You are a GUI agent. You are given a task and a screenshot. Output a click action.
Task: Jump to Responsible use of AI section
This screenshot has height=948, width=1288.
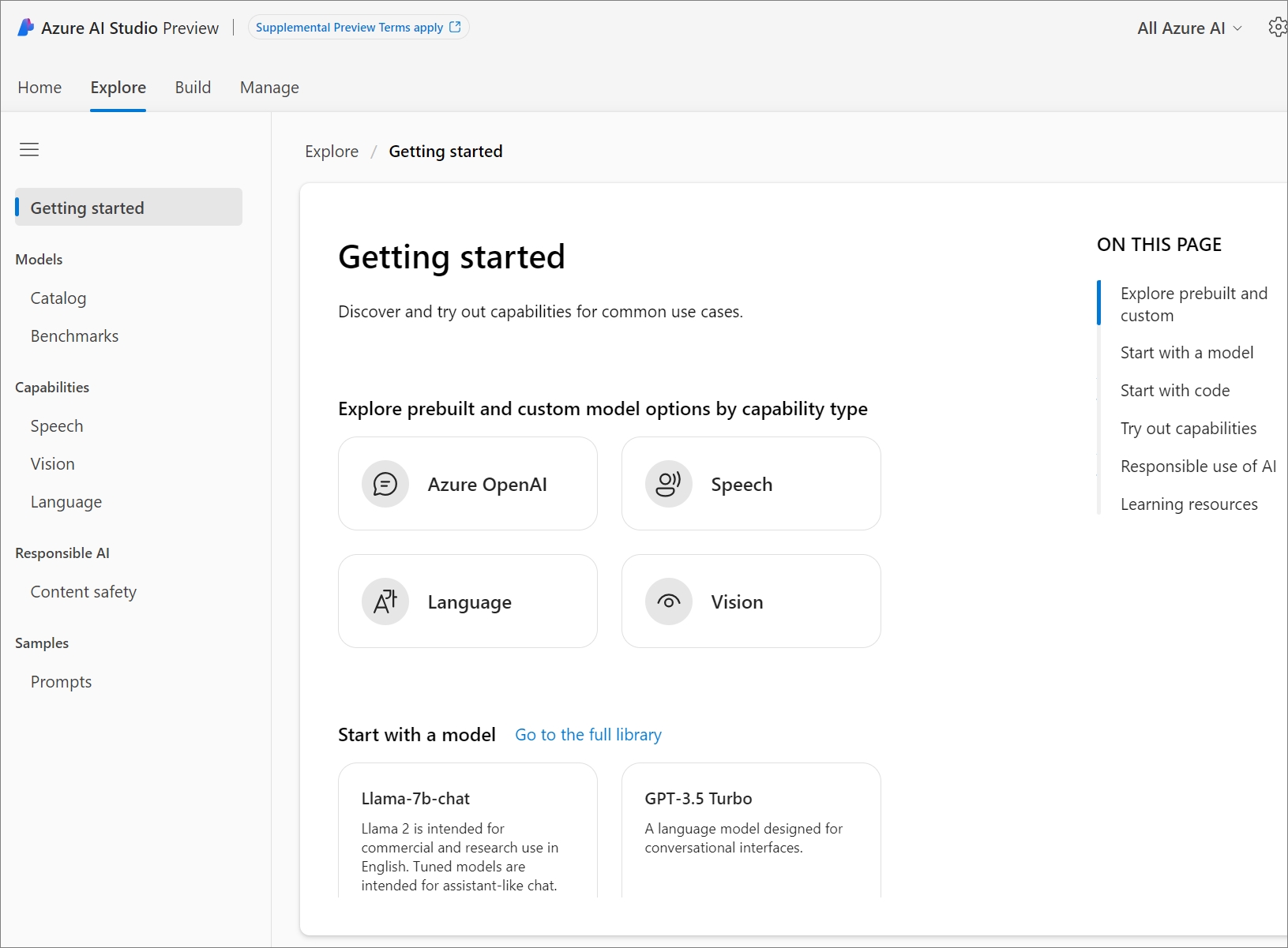[1198, 467]
